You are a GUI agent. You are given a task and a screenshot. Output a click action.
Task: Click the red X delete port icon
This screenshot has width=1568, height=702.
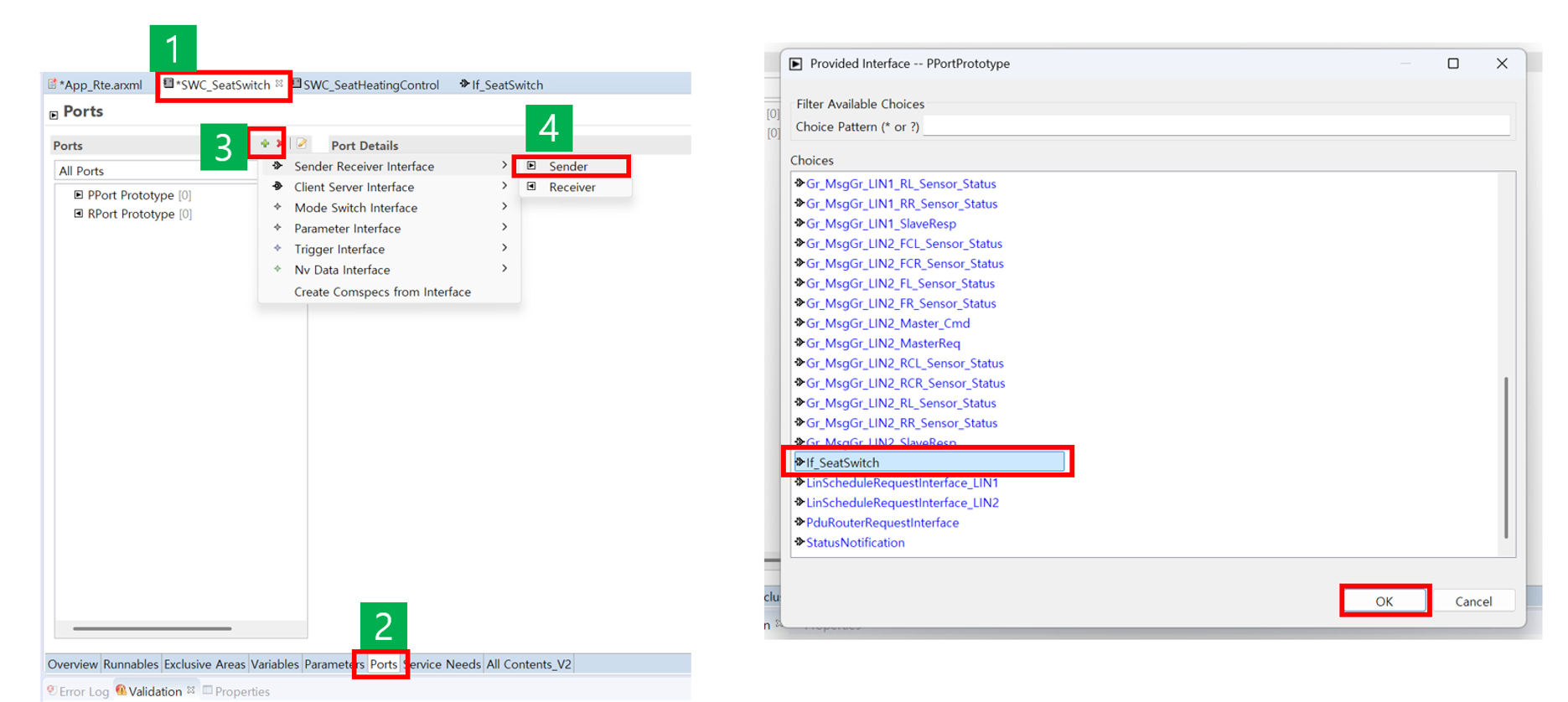[279, 144]
